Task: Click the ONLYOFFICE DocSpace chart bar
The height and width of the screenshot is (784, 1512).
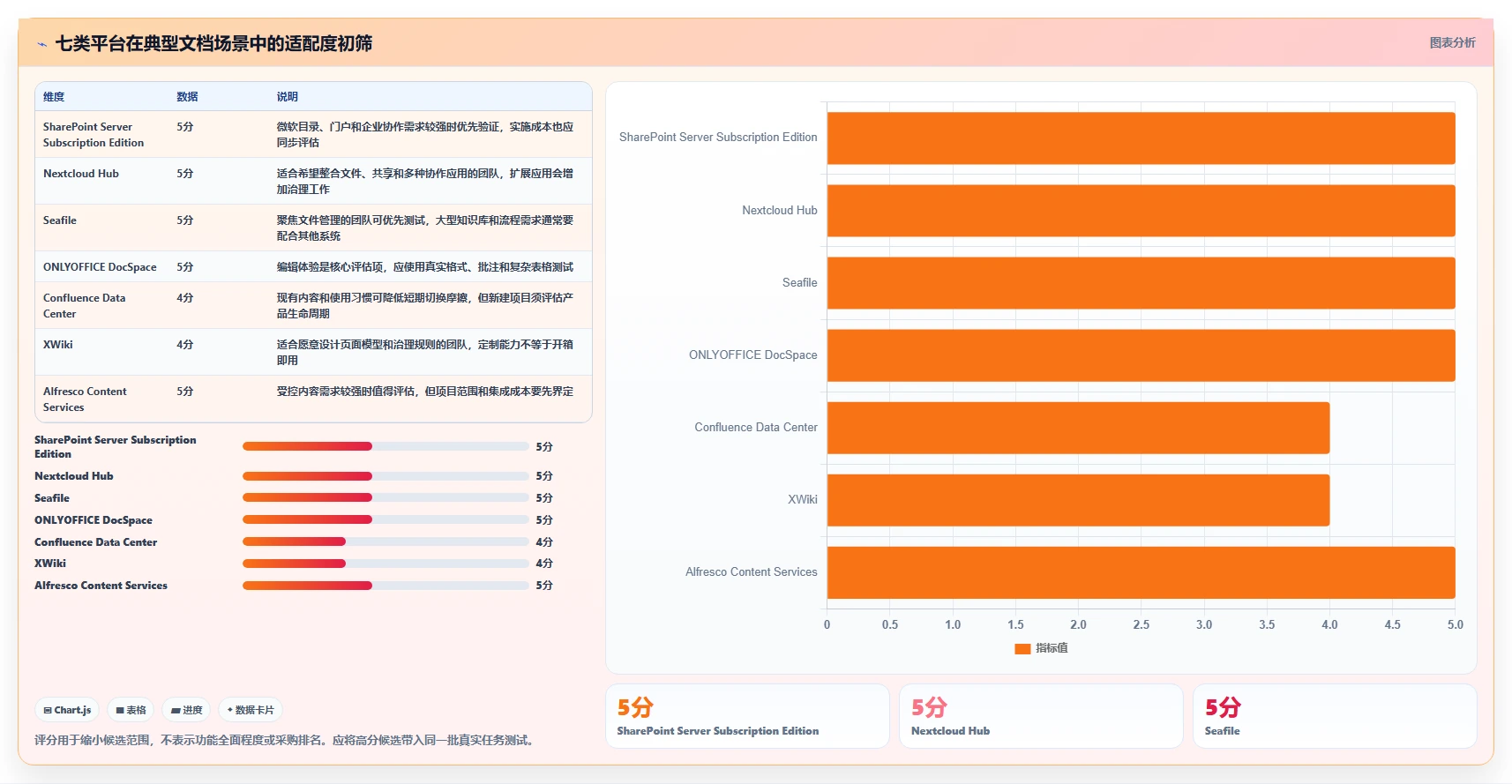Action: (1141, 355)
